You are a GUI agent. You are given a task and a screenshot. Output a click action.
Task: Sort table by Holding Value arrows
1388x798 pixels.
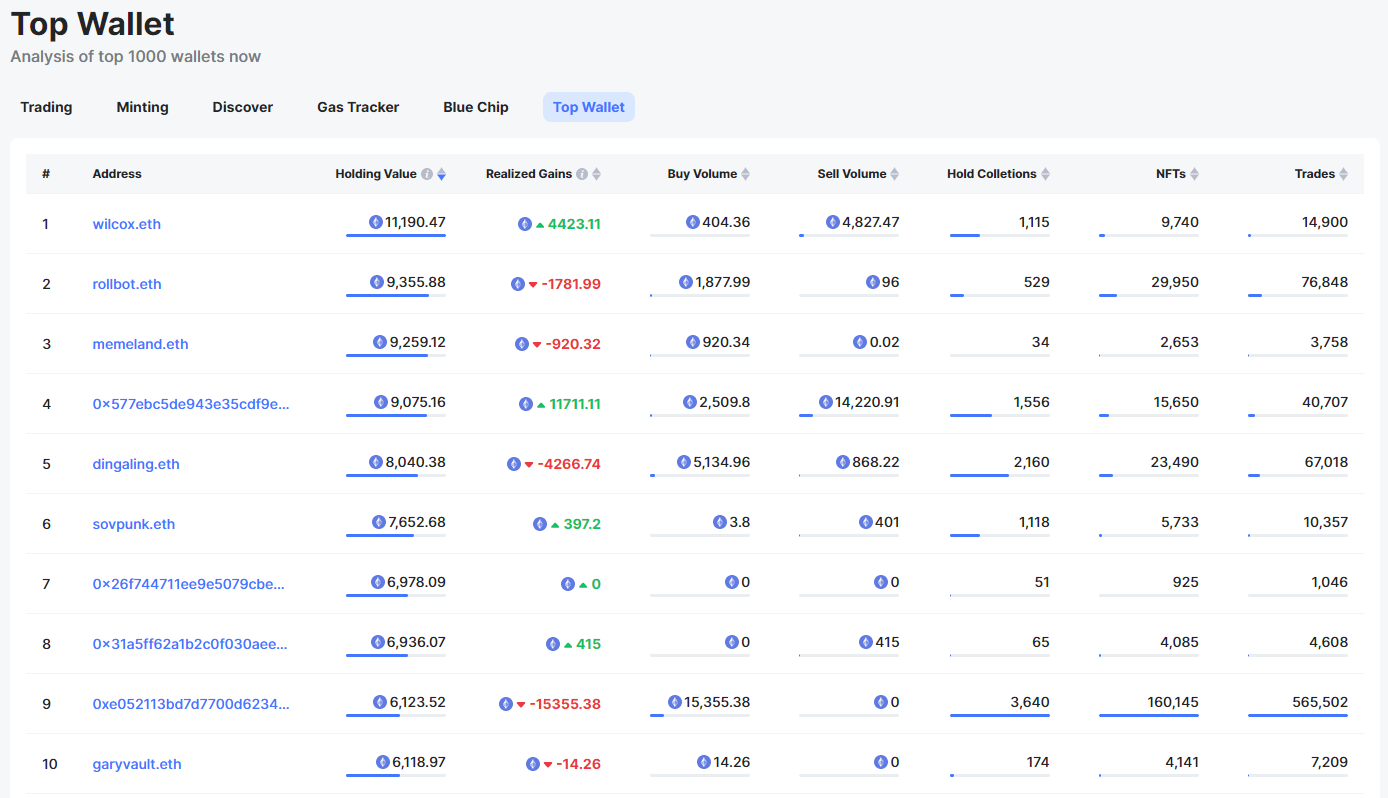click(442, 174)
